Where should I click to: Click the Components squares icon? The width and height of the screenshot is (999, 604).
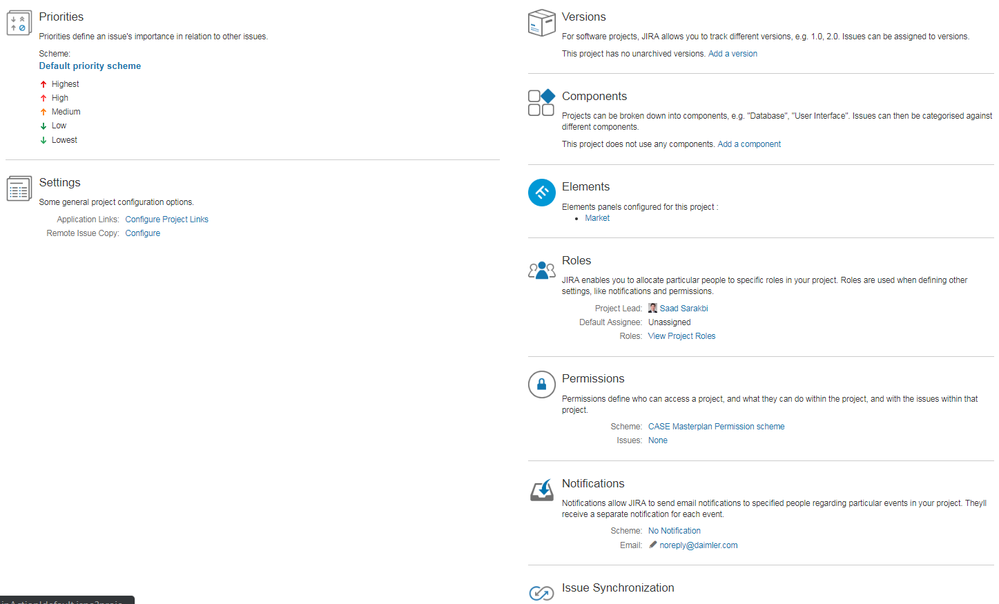(x=542, y=103)
